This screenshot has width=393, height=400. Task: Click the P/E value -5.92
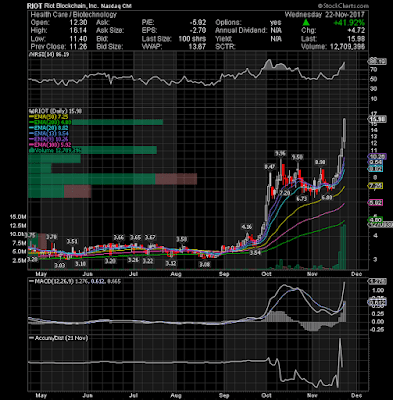click(197, 23)
